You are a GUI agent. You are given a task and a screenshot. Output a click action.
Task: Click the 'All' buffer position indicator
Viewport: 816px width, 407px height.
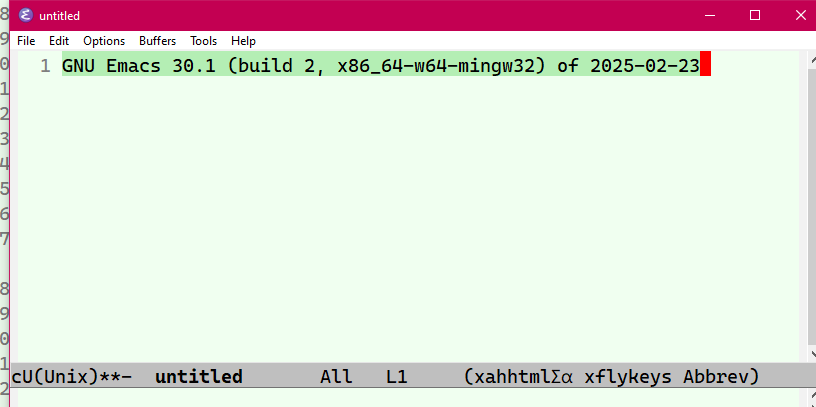click(336, 376)
